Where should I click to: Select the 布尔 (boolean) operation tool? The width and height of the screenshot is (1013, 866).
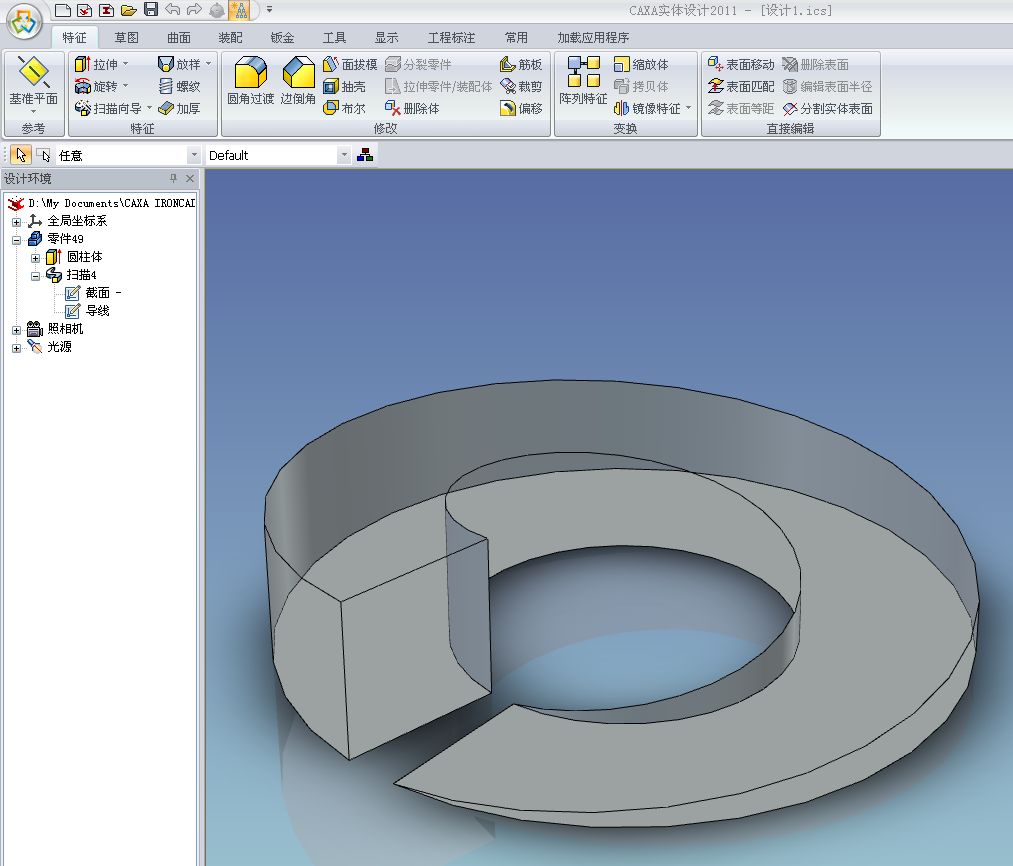345,108
